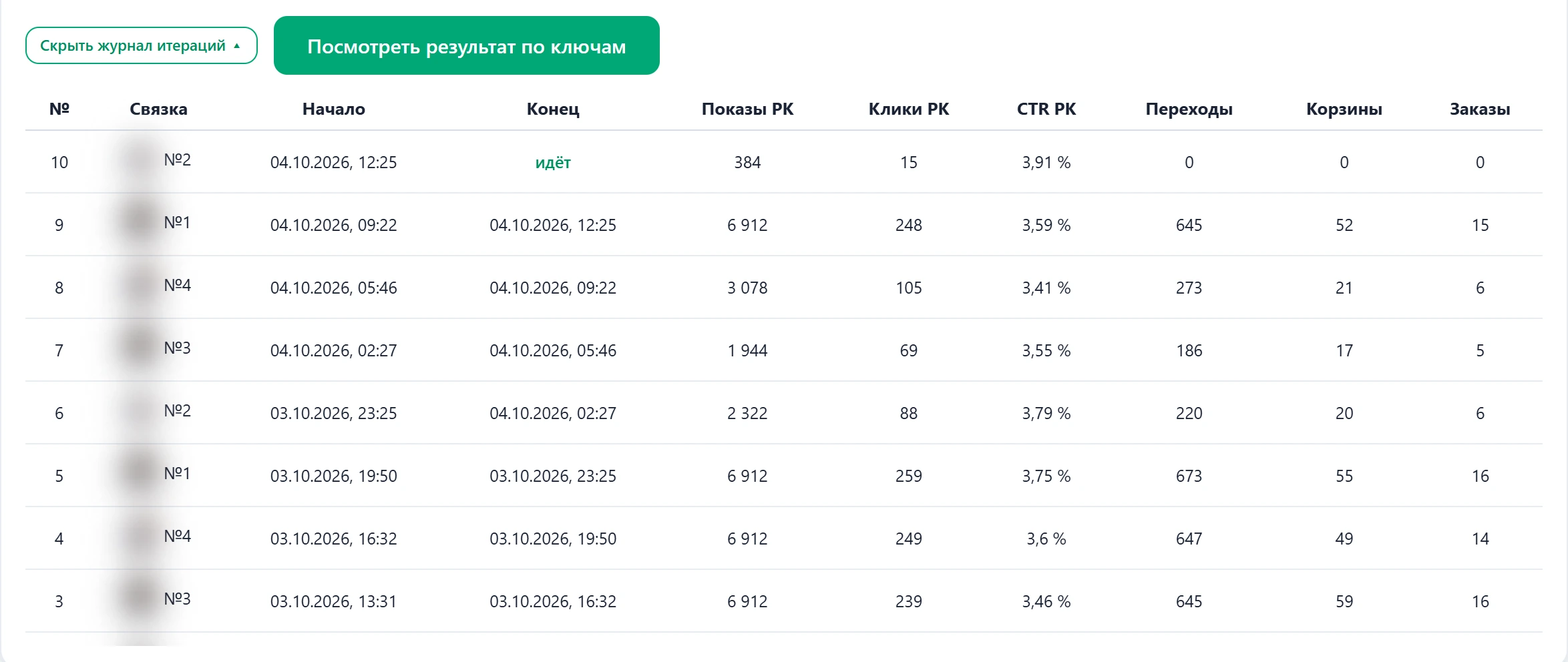Image resolution: width=1568 pixels, height=662 pixels.
Task: Open blurred thumbnail of связка №1 in row 9
Action: click(x=140, y=223)
